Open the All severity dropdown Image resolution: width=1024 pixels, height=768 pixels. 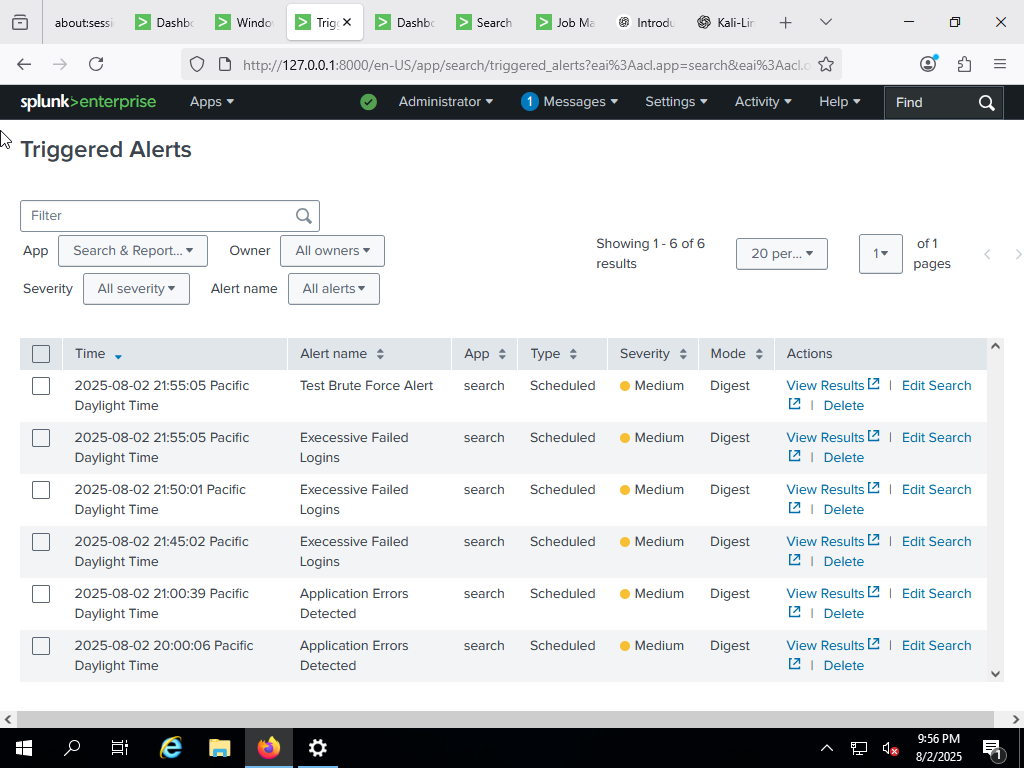click(x=136, y=288)
